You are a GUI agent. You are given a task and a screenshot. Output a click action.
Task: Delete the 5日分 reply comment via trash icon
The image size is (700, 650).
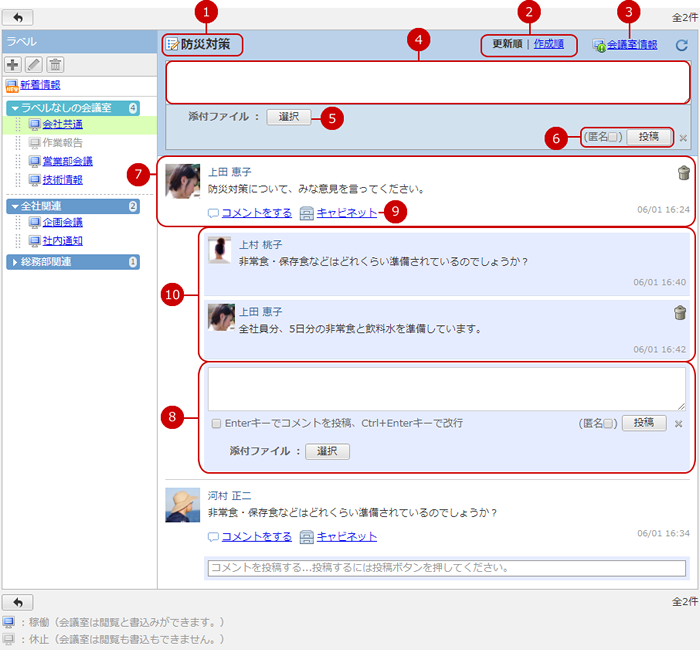coord(681,313)
